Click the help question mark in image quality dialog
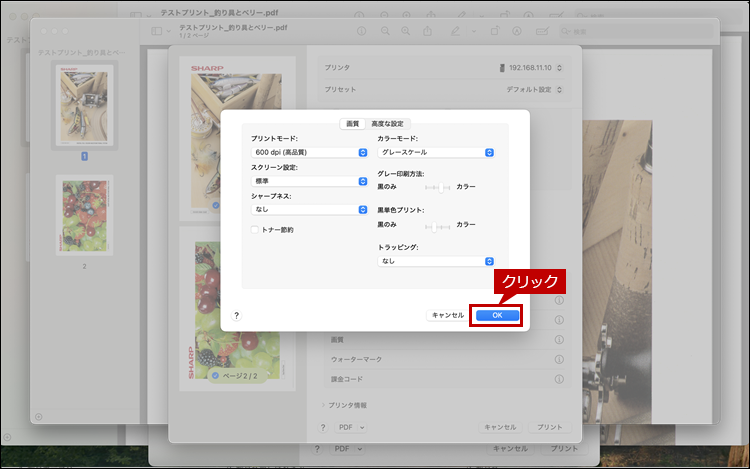750x469 pixels. tap(237, 315)
